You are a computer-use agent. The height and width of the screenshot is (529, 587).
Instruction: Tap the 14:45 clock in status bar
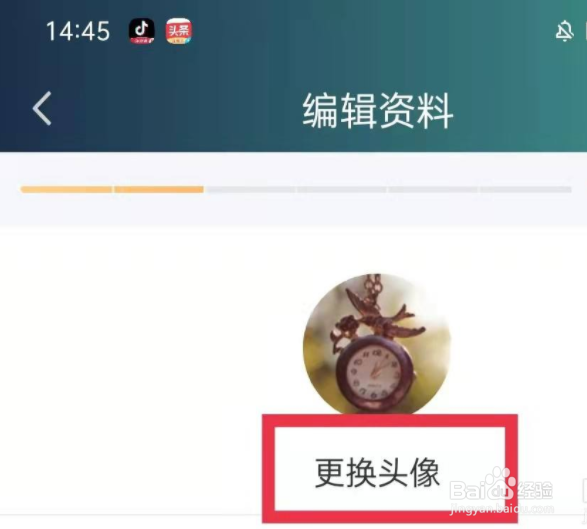78,31
